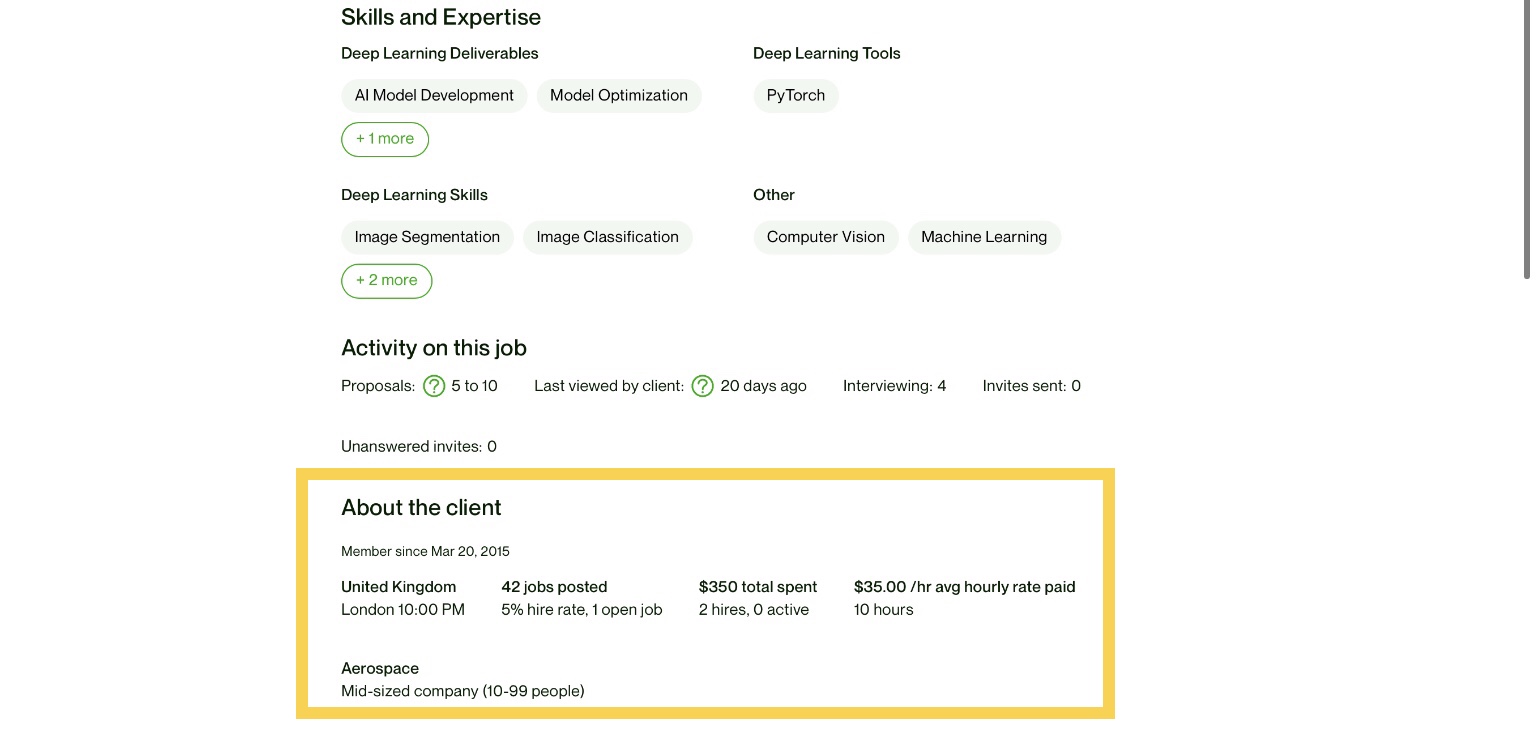Select the Model Optimization skill tag
This screenshot has height=729, width=1536.
[x=619, y=96]
